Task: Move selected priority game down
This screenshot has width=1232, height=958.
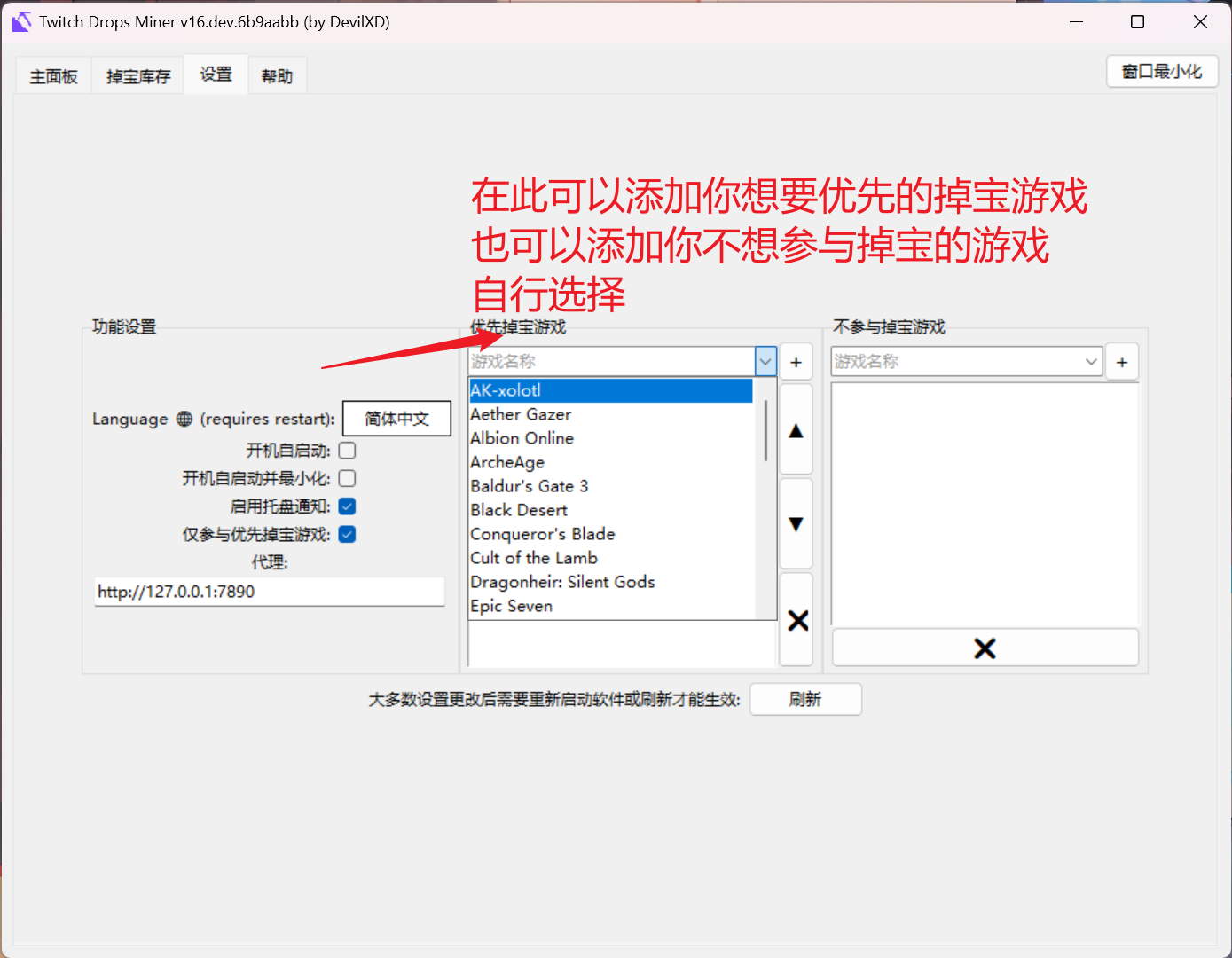Action: [x=796, y=523]
